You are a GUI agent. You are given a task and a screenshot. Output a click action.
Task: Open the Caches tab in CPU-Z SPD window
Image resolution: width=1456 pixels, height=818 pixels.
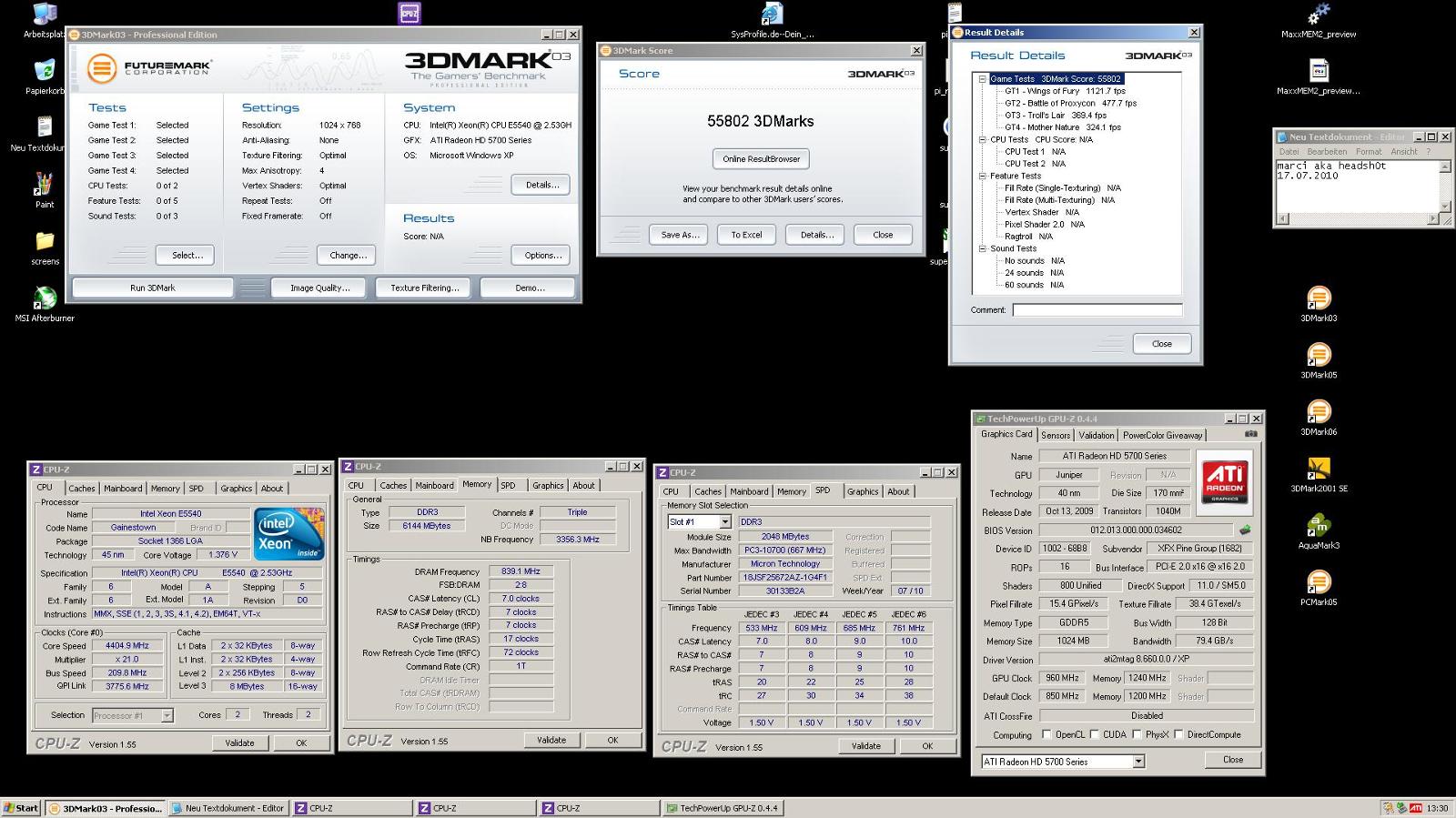(x=708, y=492)
